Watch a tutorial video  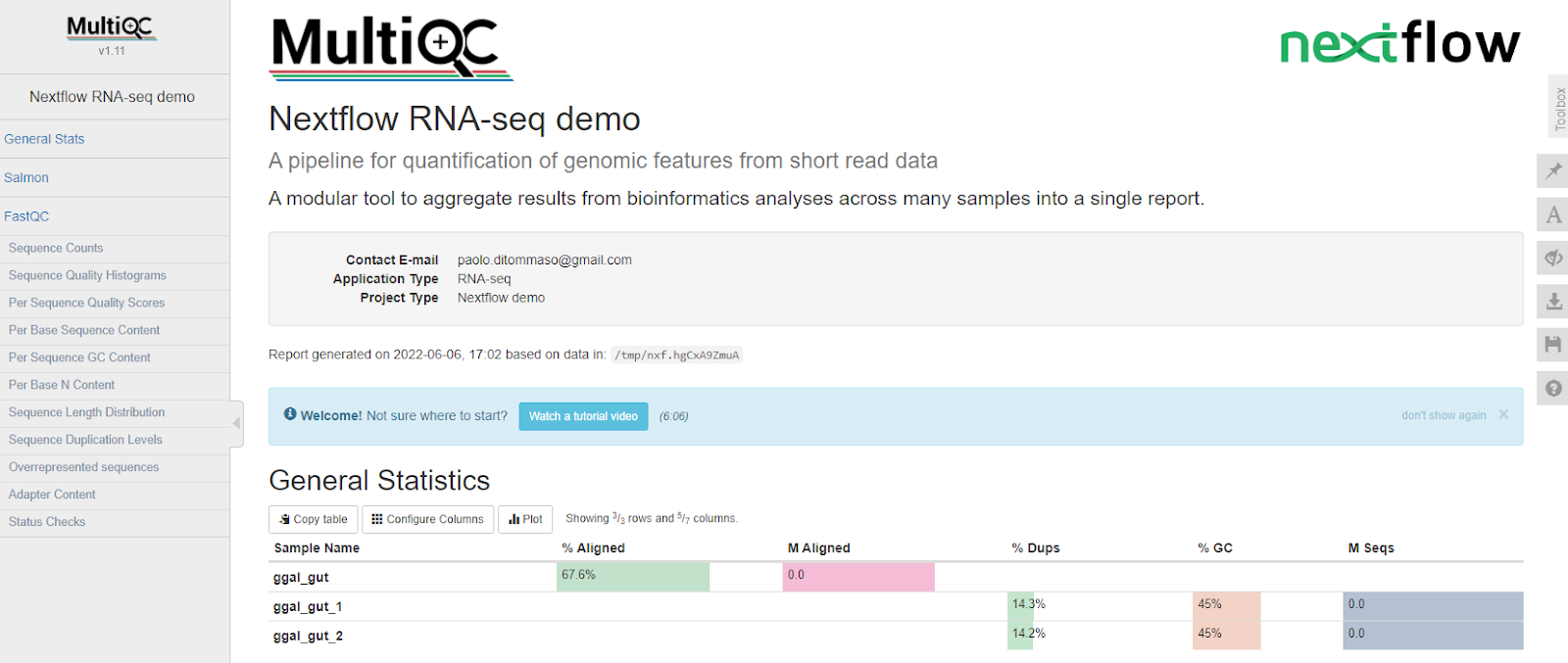coord(583,416)
